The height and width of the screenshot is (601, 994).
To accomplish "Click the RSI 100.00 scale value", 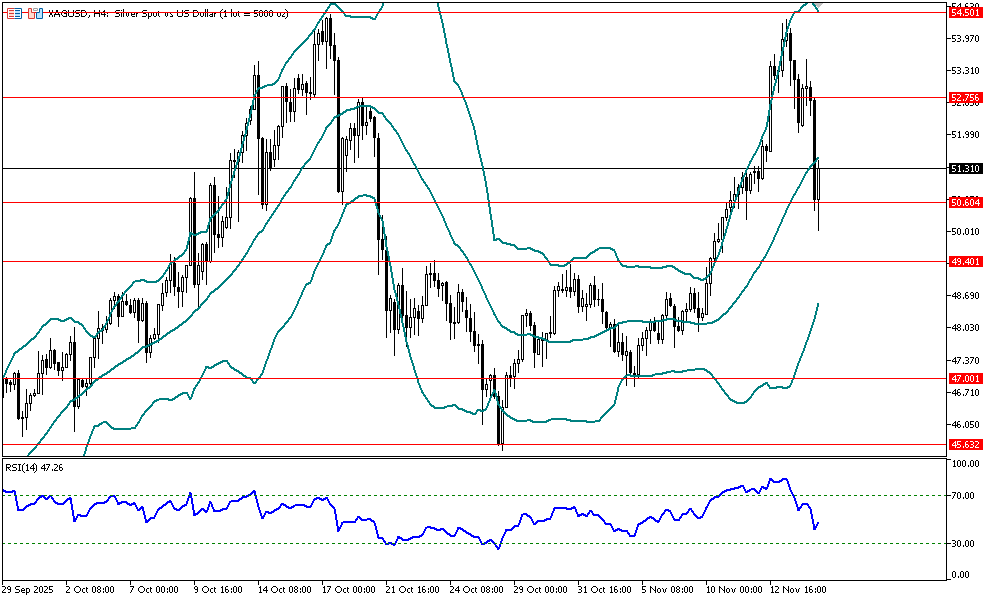I will (964, 465).
